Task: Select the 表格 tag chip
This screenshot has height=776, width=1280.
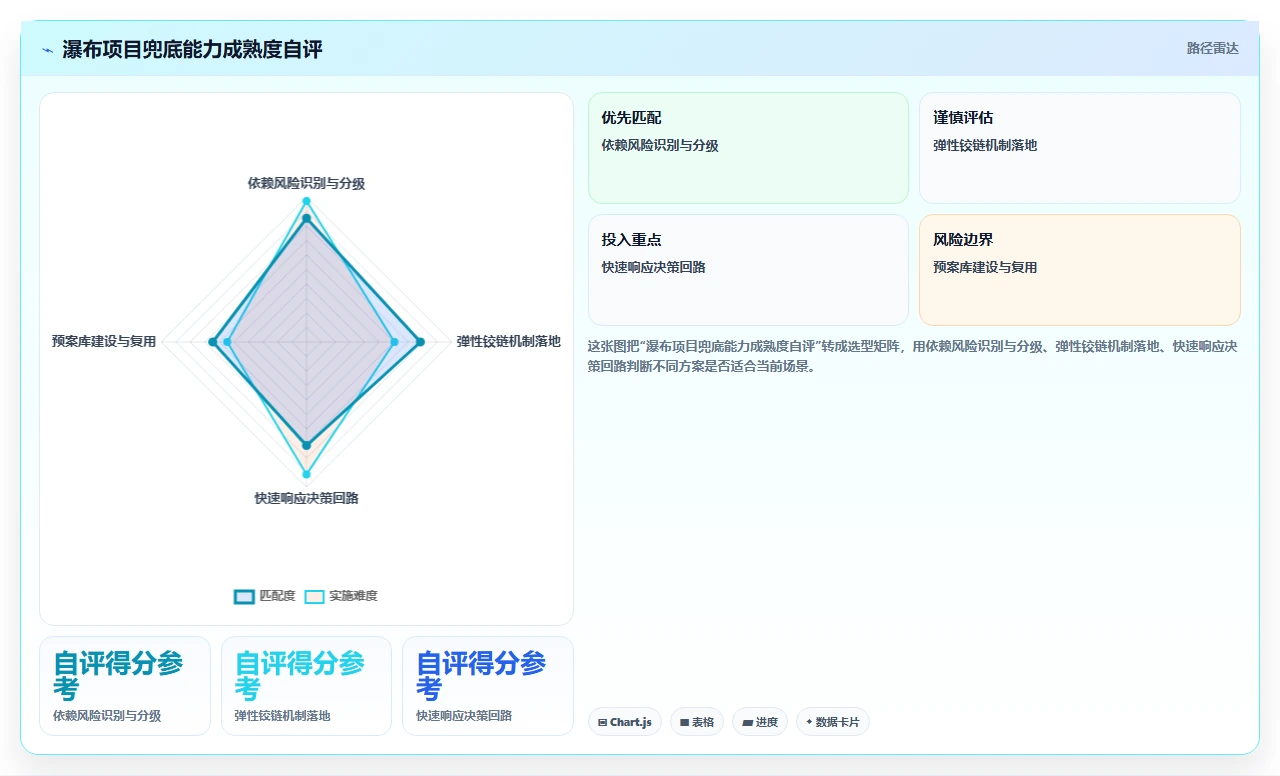Action: click(x=697, y=722)
